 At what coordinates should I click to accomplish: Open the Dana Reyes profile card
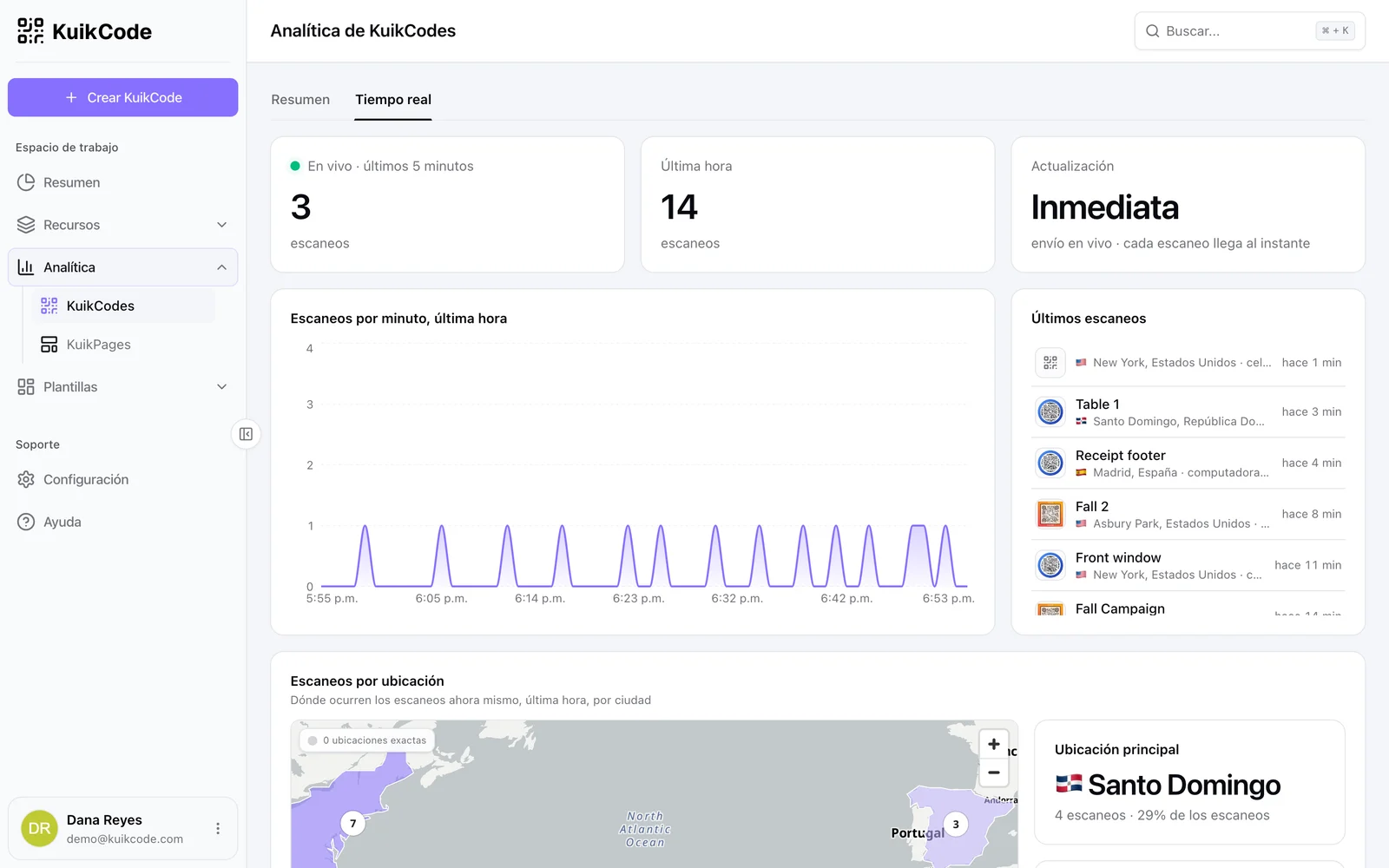(x=123, y=829)
